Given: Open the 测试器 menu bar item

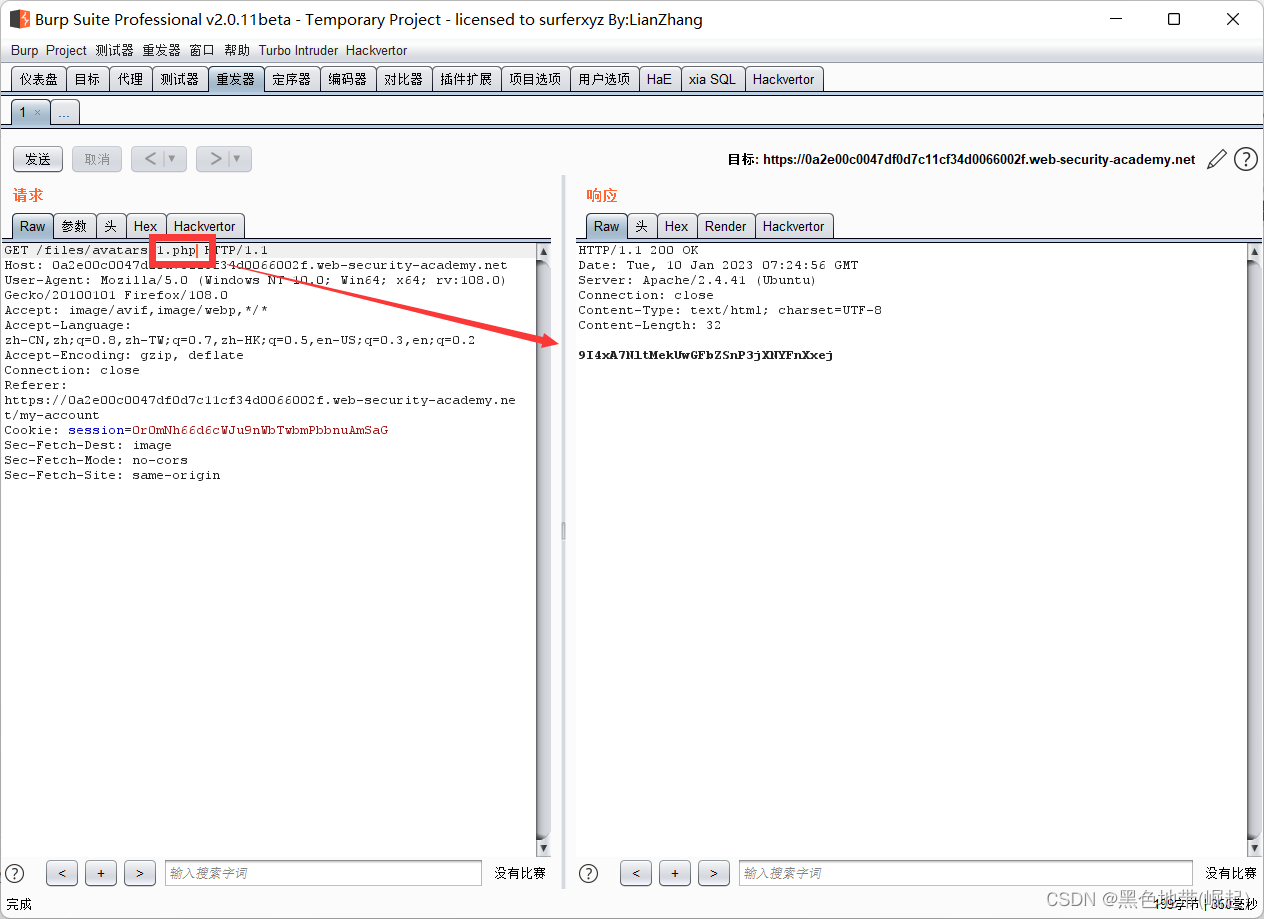Looking at the screenshot, I should [x=114, y=50].
